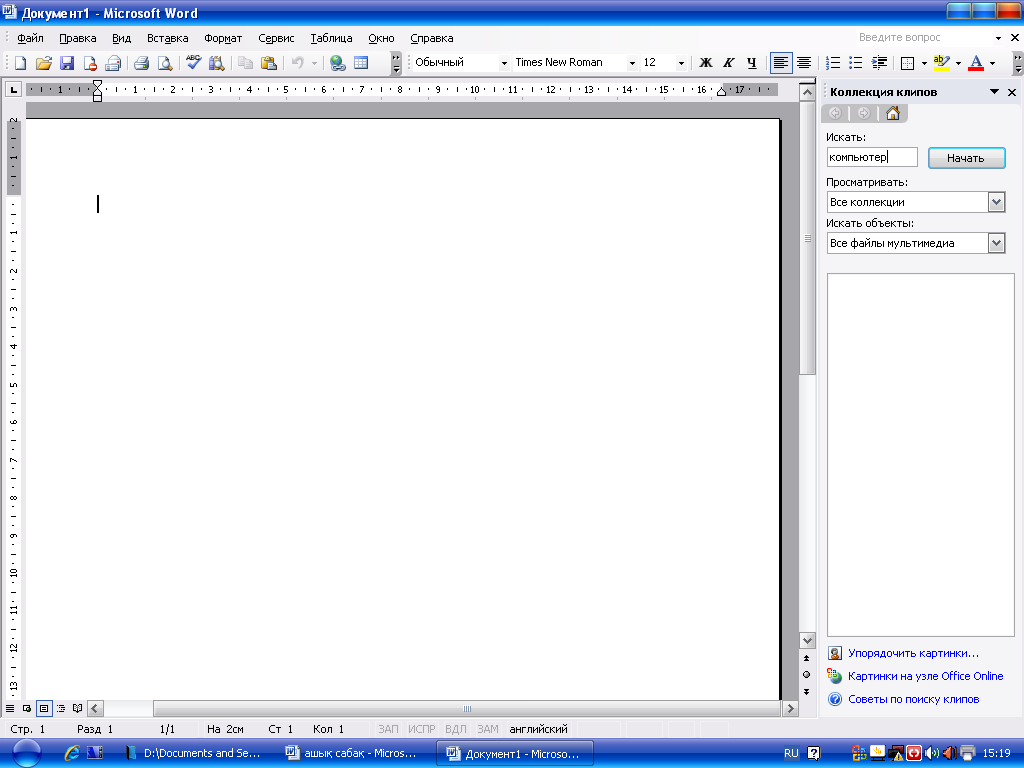
Task: Toggle ВДЛ extend selection indicator
Action: pos(456,729)
